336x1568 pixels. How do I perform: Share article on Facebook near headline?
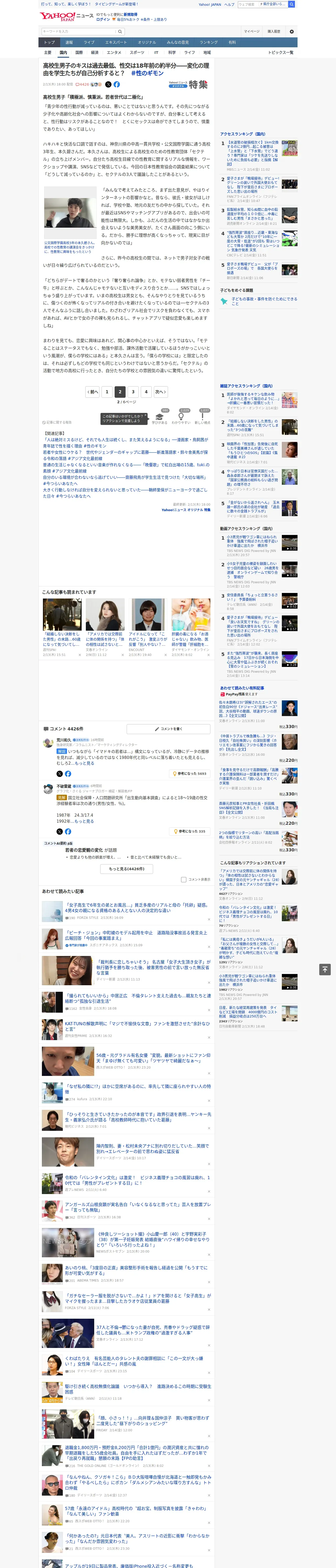(116, 85)
